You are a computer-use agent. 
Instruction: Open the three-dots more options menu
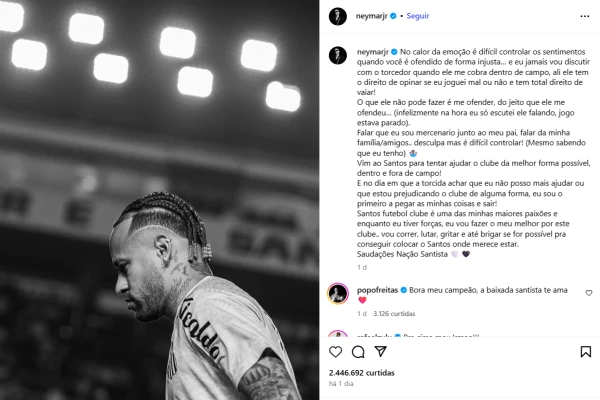click(585, 16)
